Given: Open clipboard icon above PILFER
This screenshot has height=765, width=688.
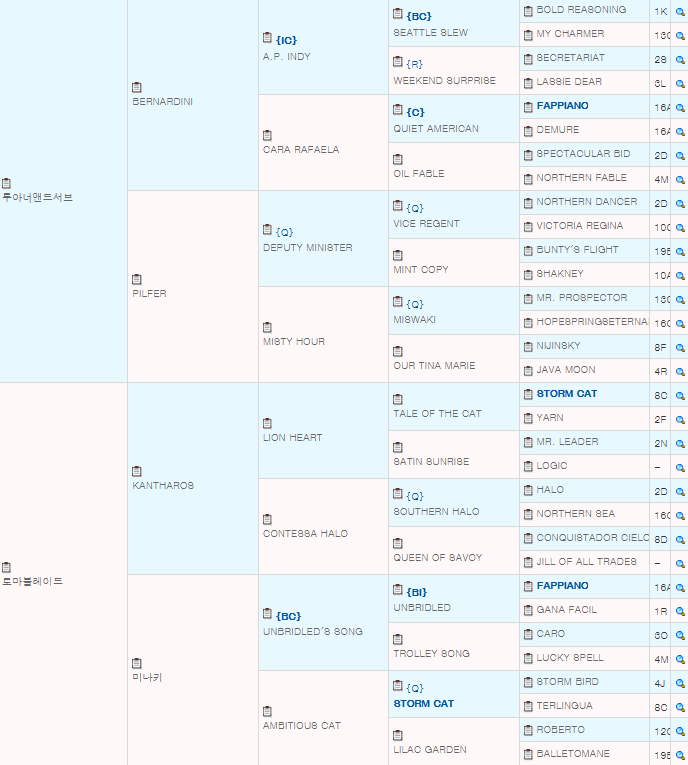Looking at the screenshot, I should click(137, 279).
